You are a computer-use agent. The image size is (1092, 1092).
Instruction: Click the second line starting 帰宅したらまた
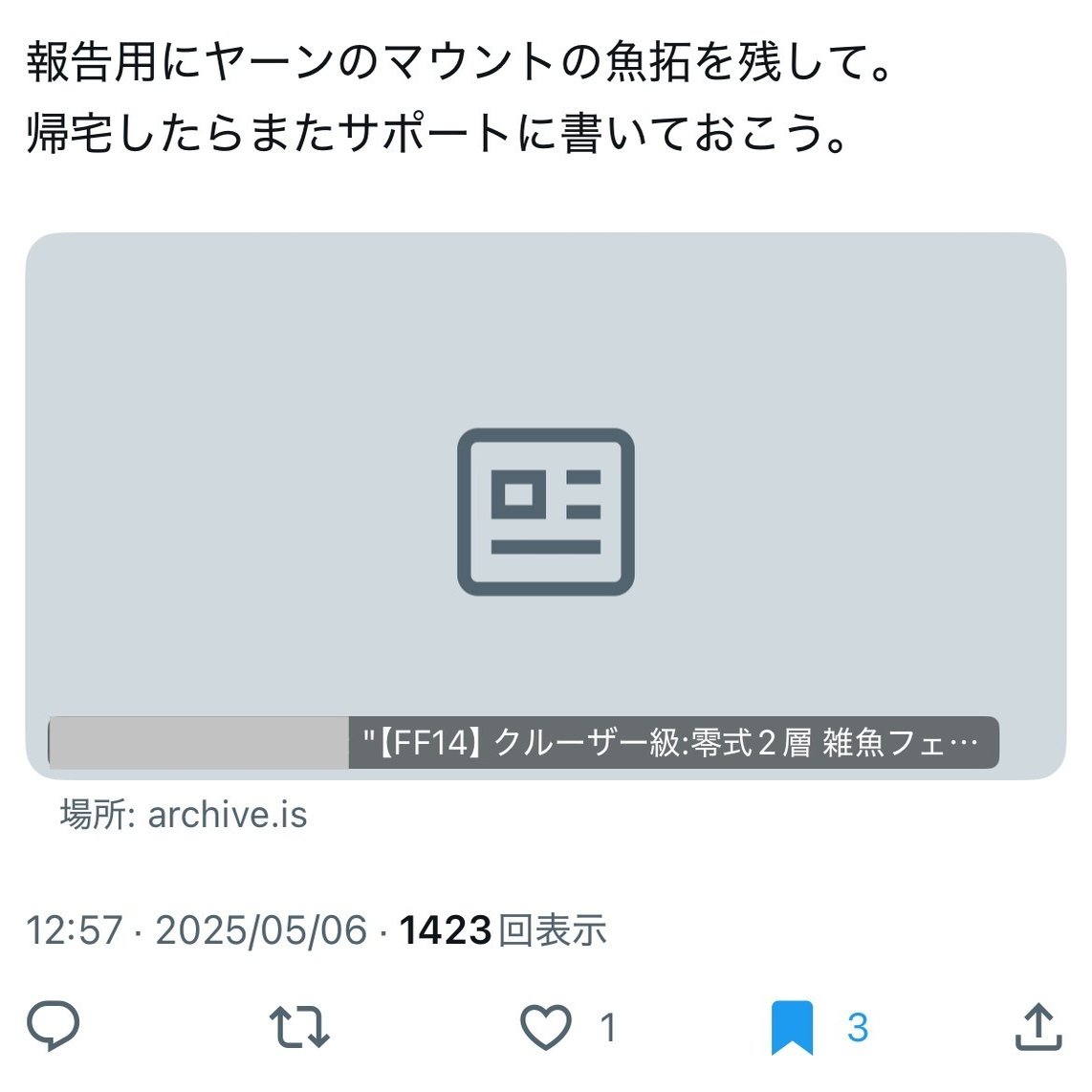[437, 132]
